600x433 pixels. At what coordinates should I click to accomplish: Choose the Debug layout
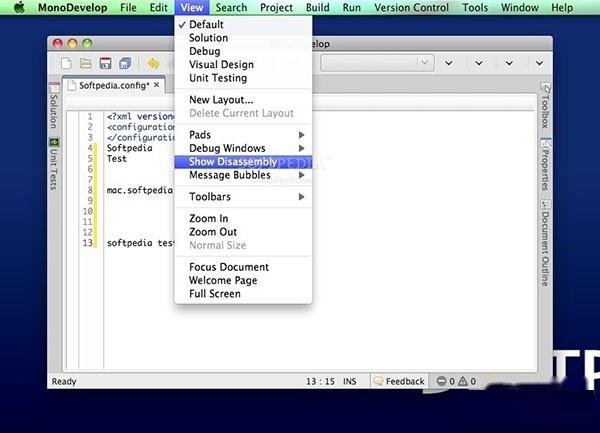pos(243,51)
